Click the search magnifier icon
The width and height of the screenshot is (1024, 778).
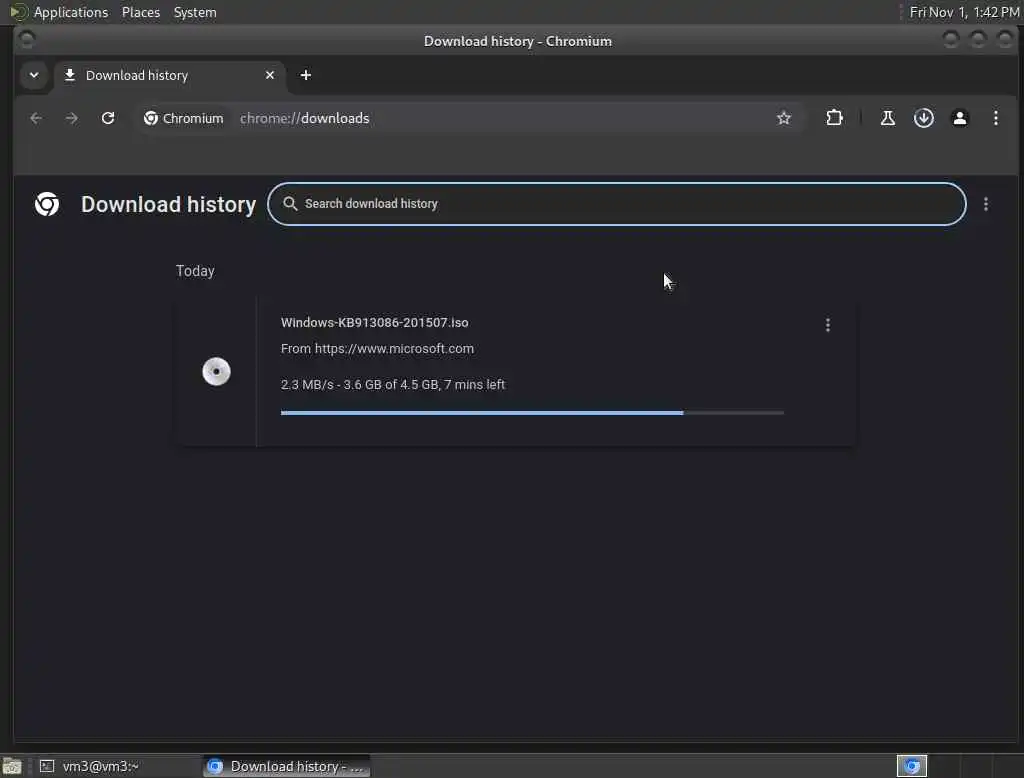tap(290, 204)
